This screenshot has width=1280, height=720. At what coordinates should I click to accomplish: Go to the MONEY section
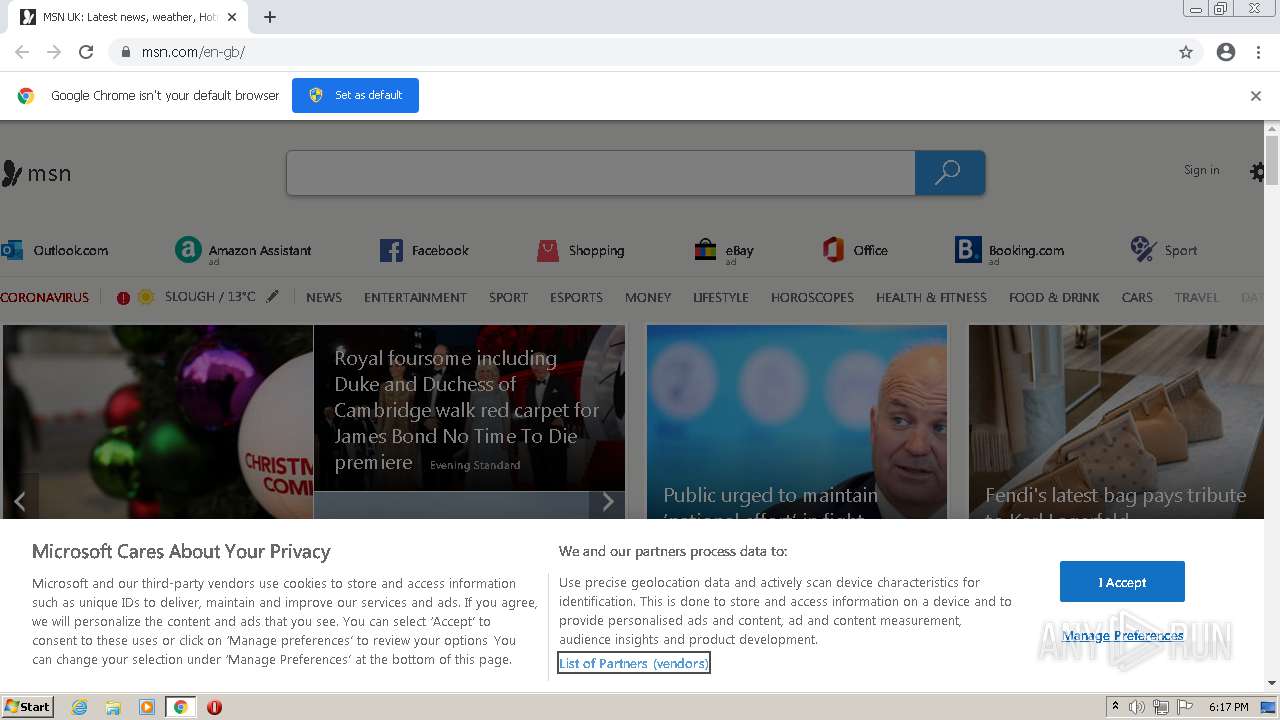pyautogui.click(x=648, y=297)
